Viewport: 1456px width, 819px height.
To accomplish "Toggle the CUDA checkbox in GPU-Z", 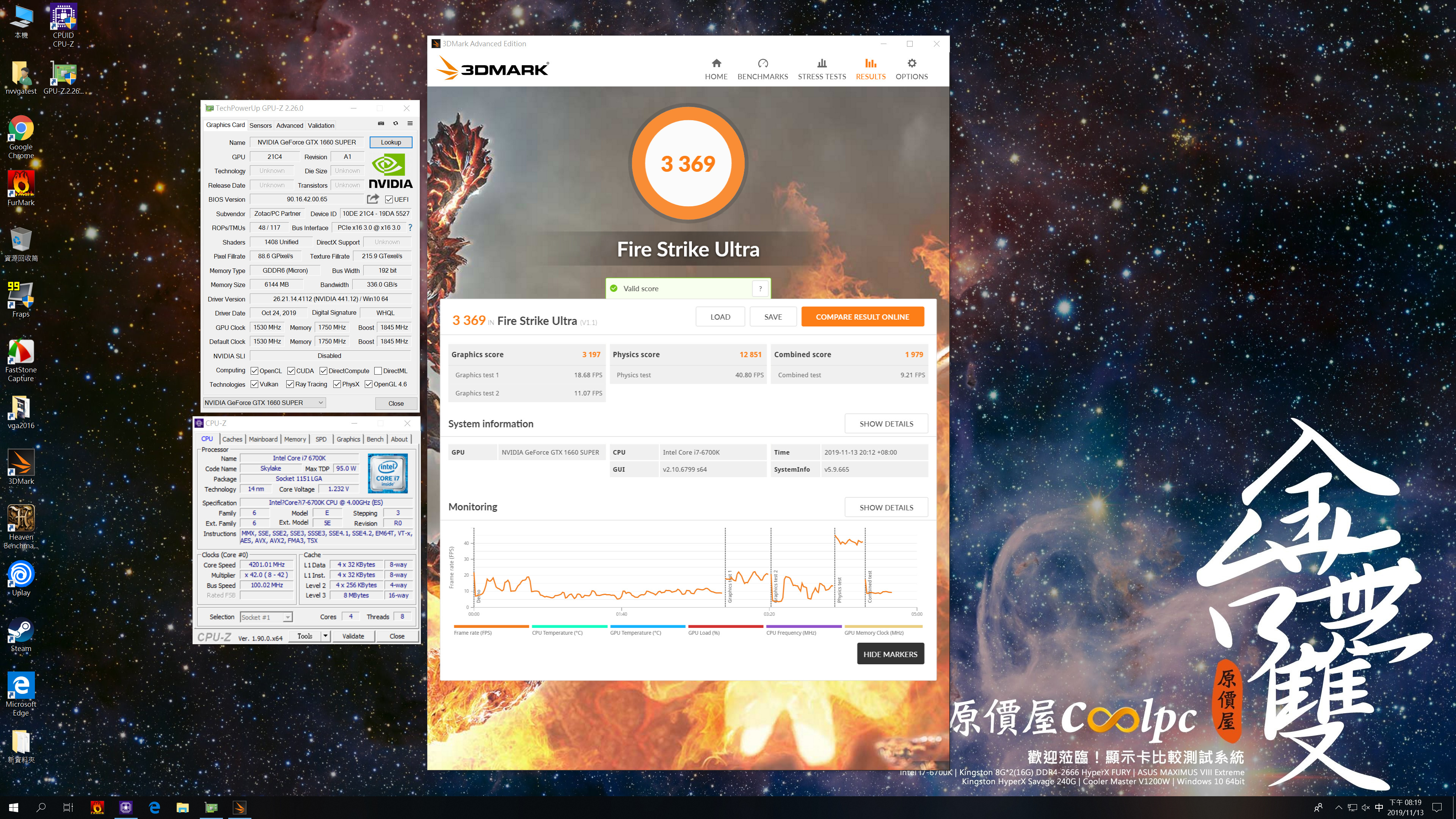I will [291, 371].
